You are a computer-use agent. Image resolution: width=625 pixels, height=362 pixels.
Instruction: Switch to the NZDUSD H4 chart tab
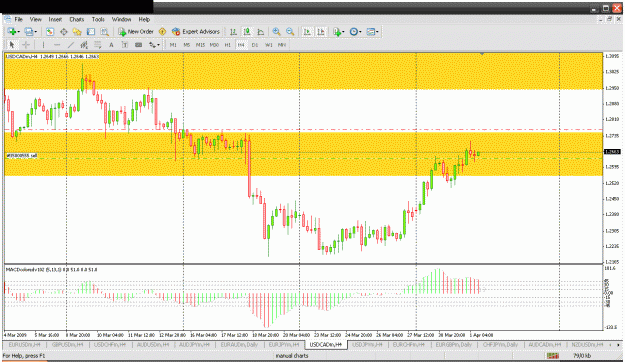point(587,344)
